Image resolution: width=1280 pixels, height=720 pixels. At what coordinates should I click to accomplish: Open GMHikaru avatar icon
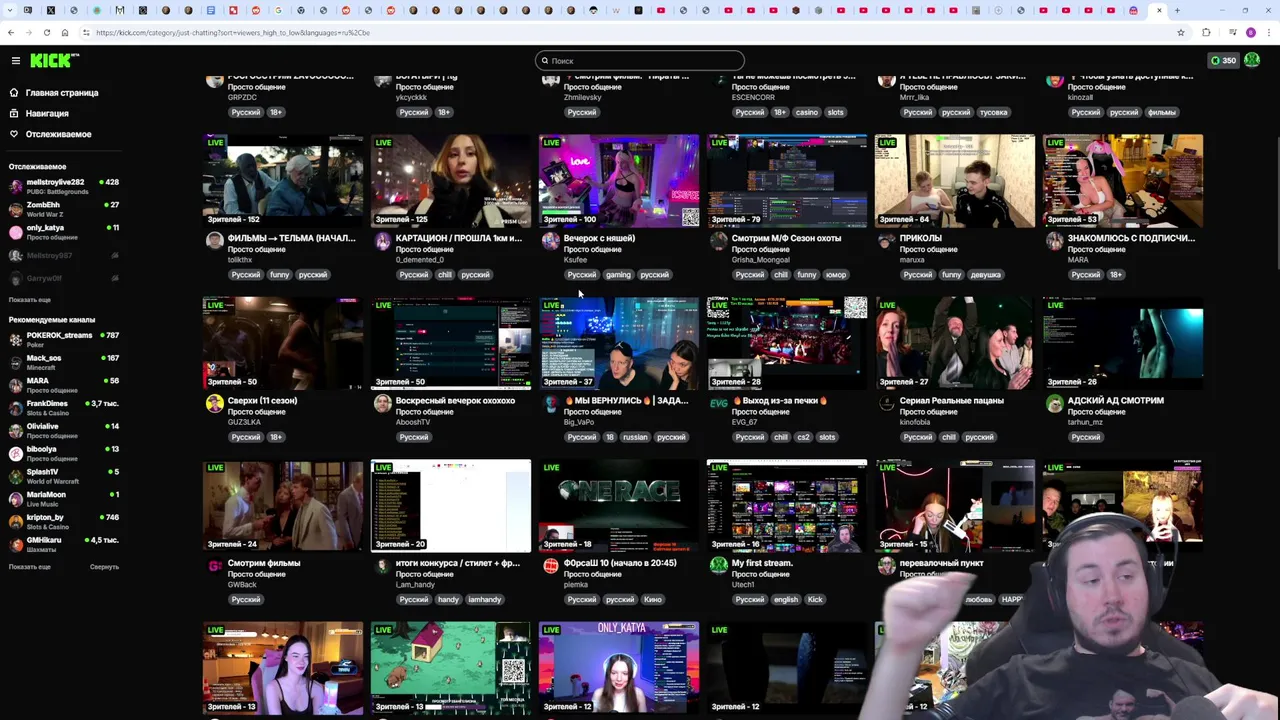(15, 544)
